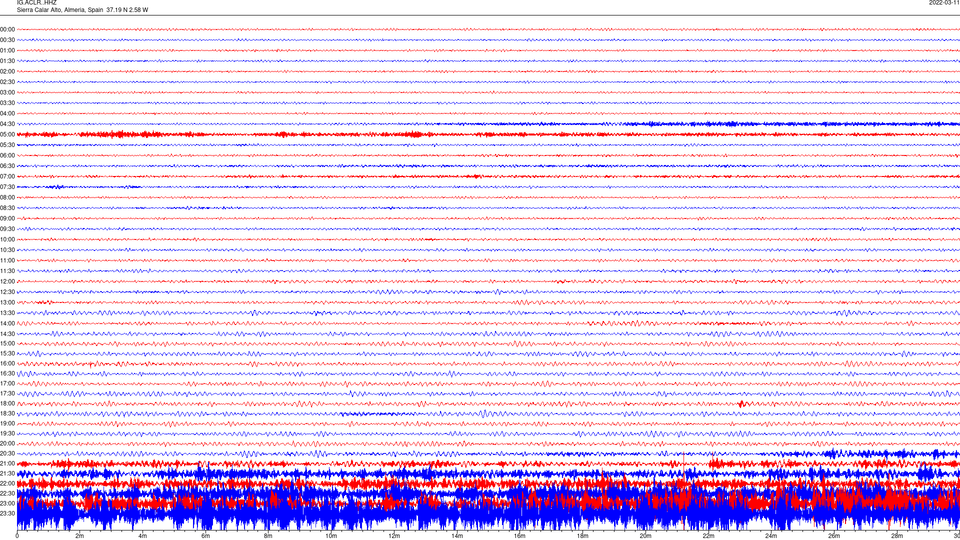Click the channel code 'IG.ACLR..HHZ' header
Screen dimensions: 960x540
[x=37, y=2]
